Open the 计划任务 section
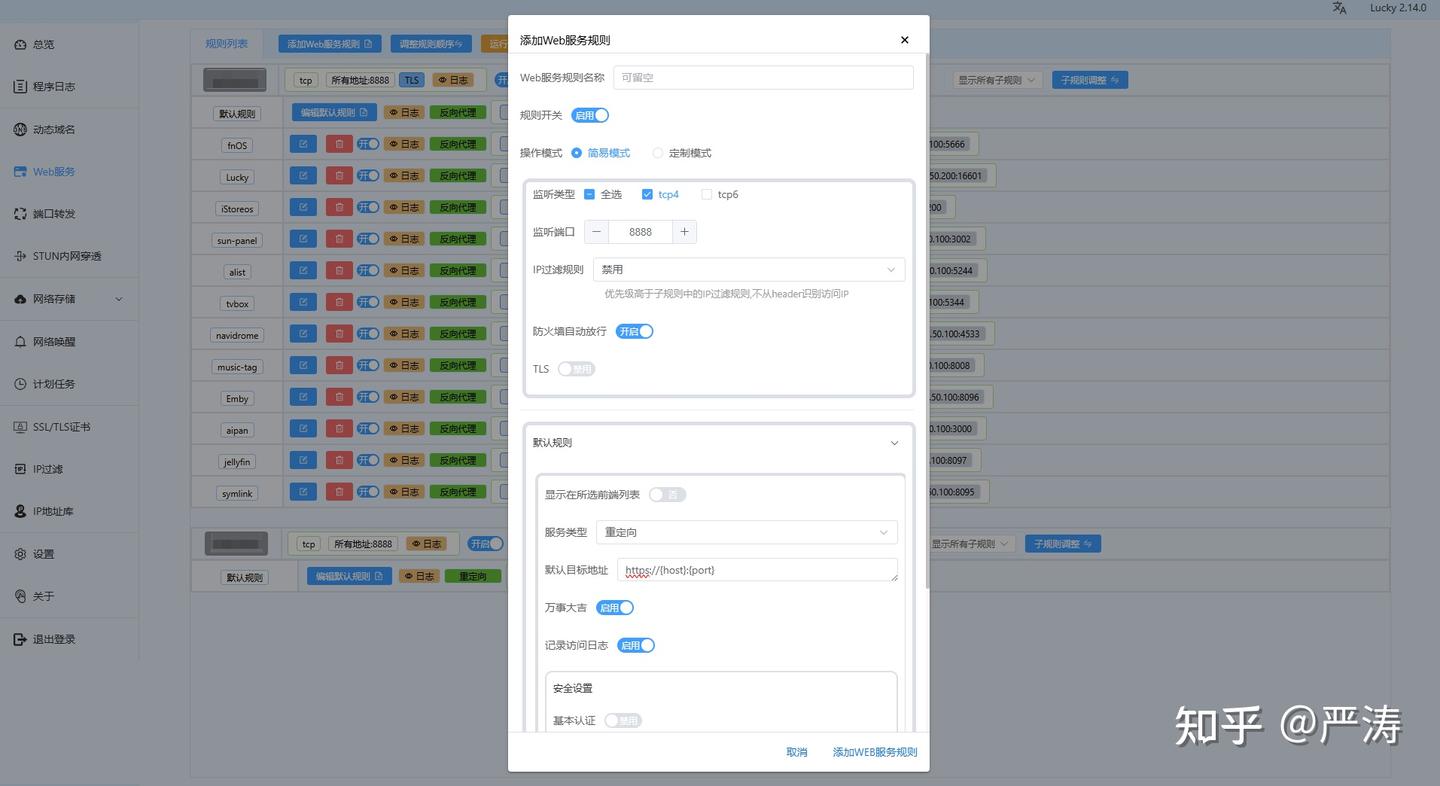 tap(55, 383)
